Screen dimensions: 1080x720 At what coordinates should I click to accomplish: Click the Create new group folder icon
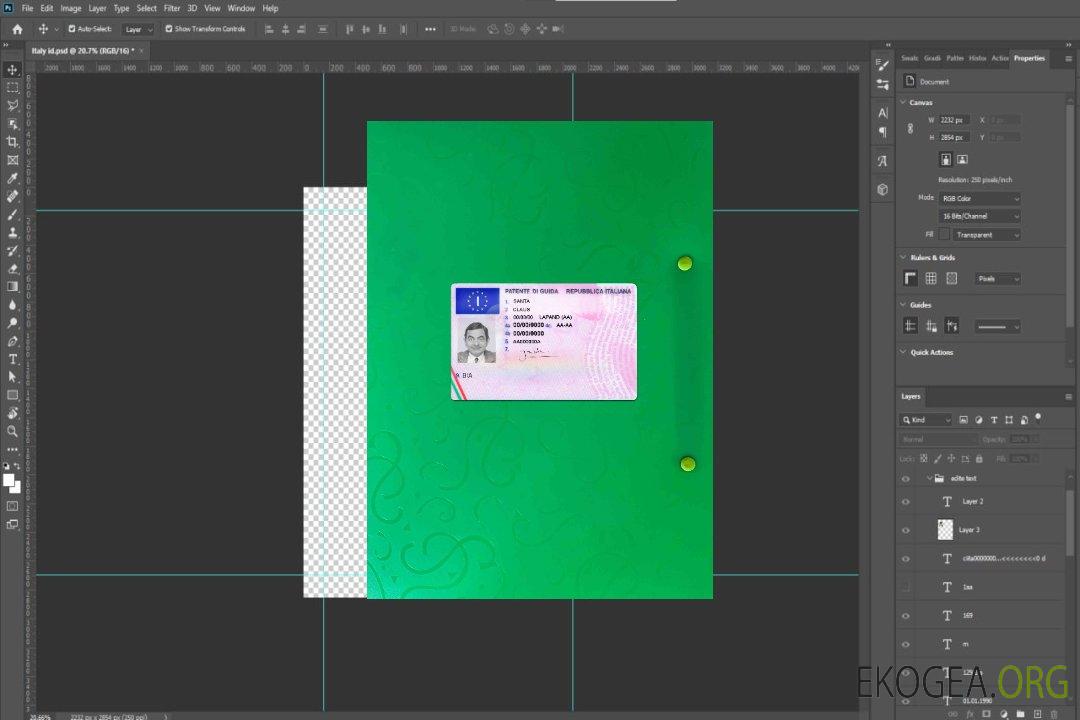[x=1020, y=714]
